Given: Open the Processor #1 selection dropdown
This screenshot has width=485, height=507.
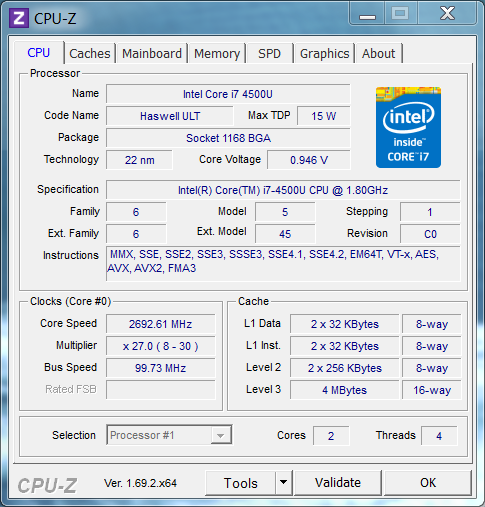Looking at the screenshot, I should (169, 435).
